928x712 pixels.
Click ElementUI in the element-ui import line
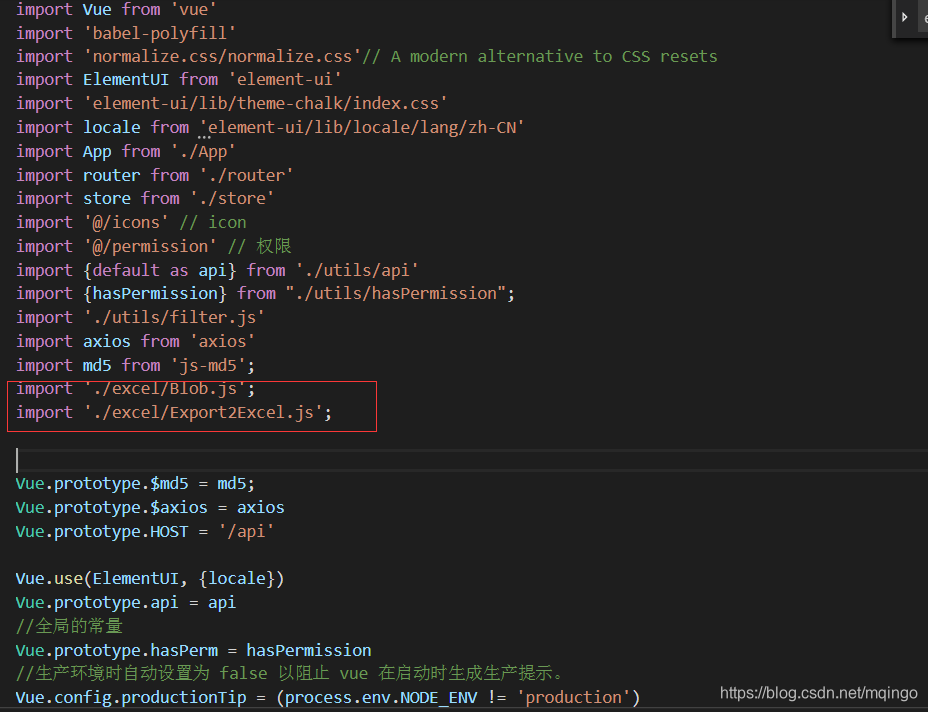(125, 79)
